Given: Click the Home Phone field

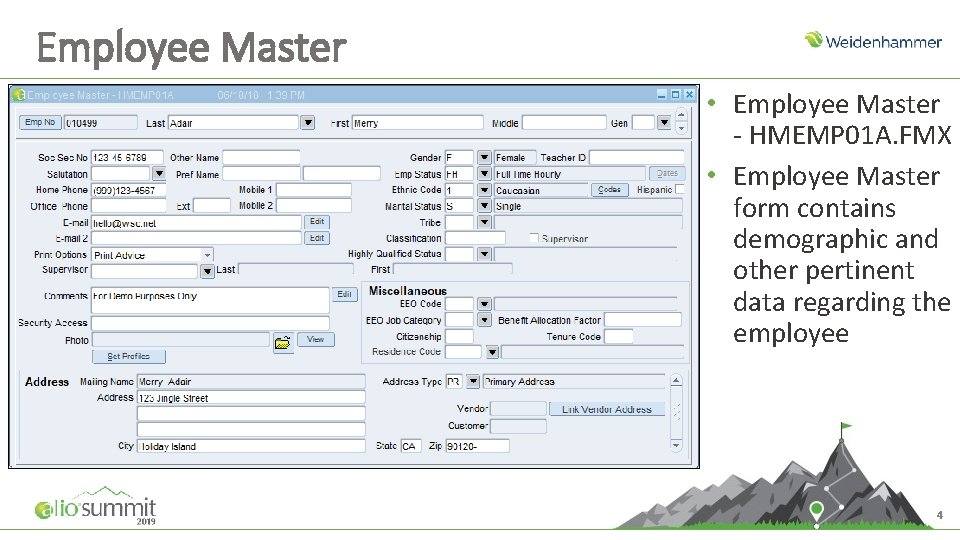Looking at the screenshot, I should coord(129,190).
